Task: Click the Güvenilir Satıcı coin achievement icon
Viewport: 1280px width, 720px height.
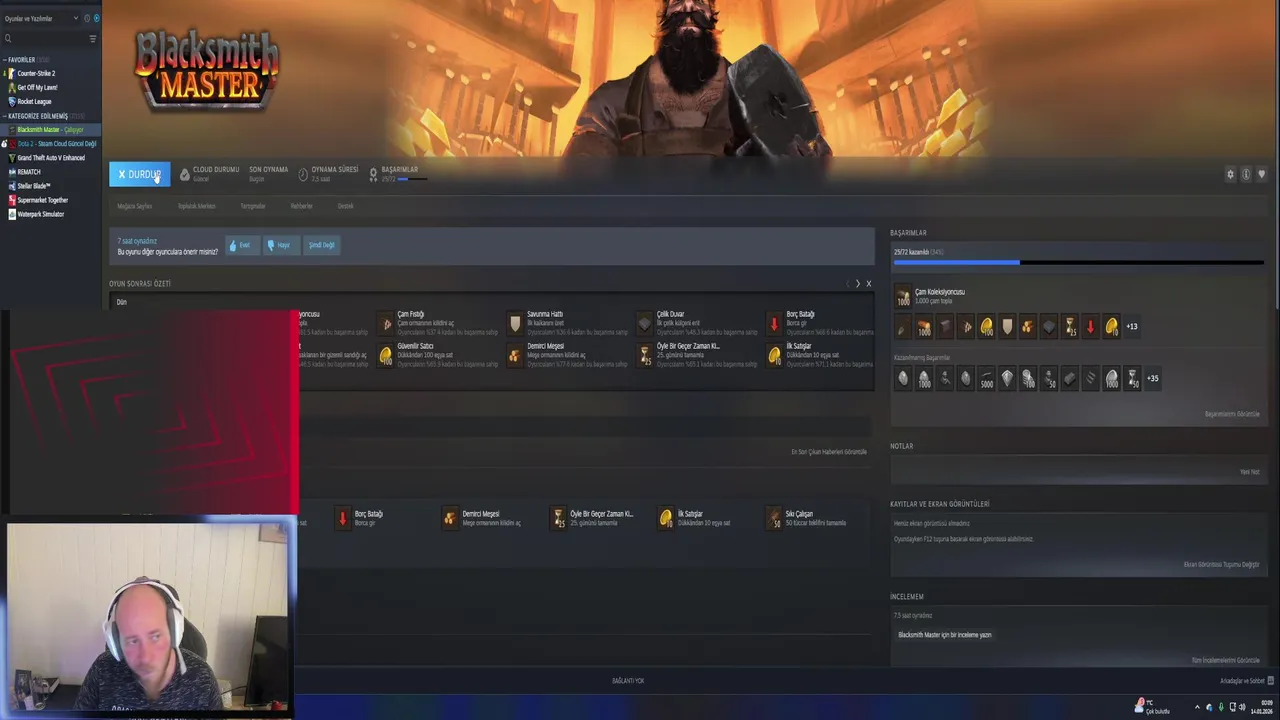Action: pyautogui.click(x=386, y=355)
